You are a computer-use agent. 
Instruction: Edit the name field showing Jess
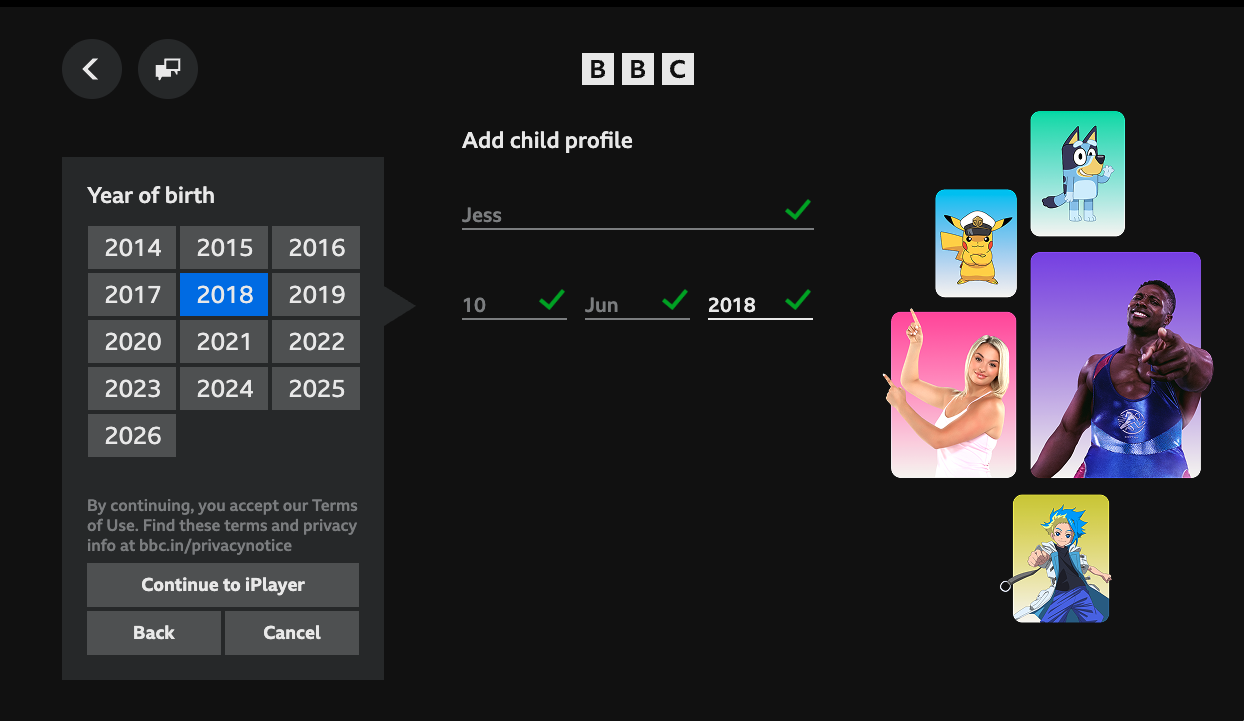tap(638, 213)
